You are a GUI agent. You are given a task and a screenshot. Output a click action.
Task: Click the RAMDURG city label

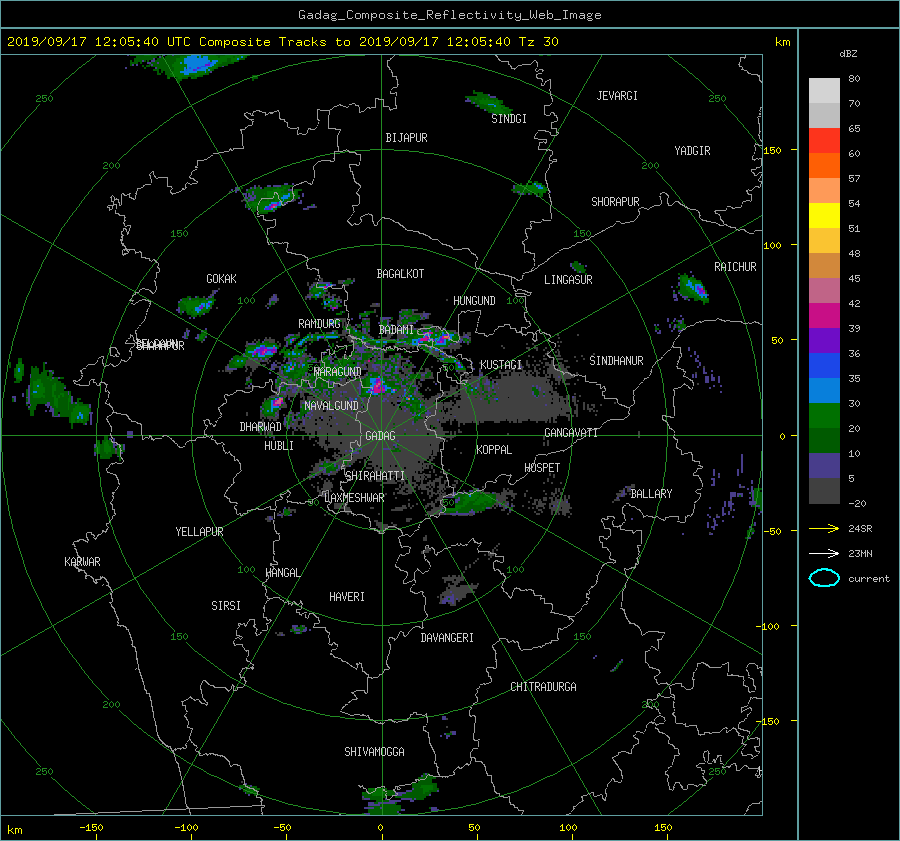click(319, 324)
